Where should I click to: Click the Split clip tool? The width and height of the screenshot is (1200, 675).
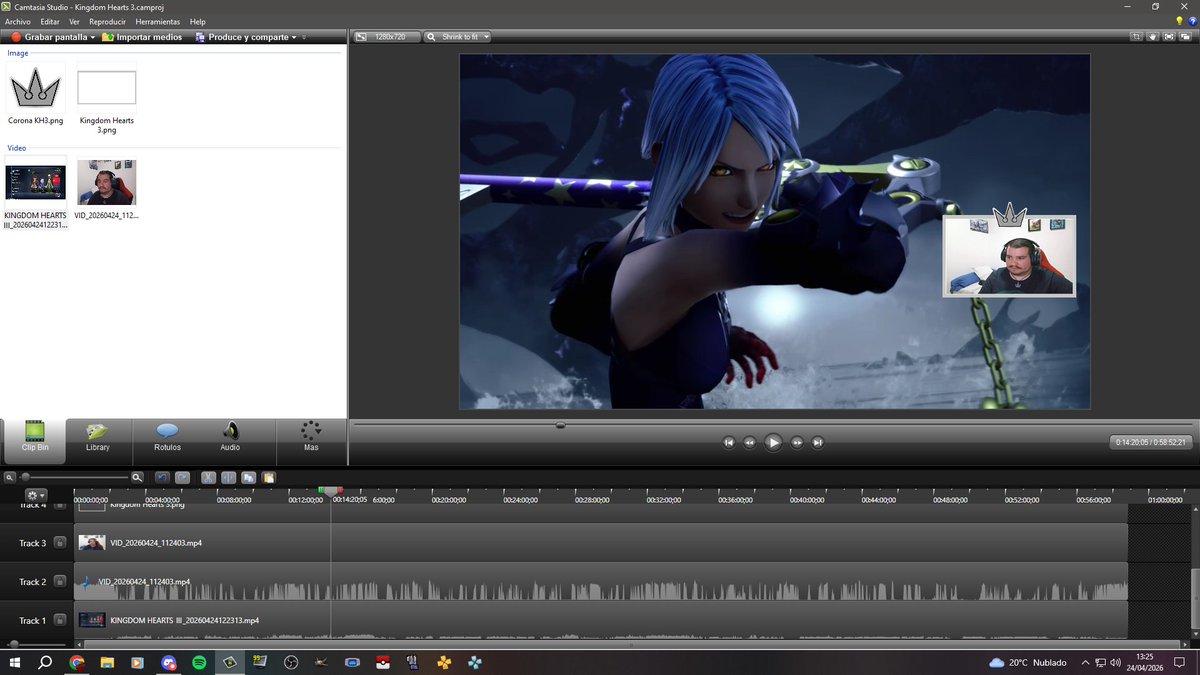pos(229,478)
